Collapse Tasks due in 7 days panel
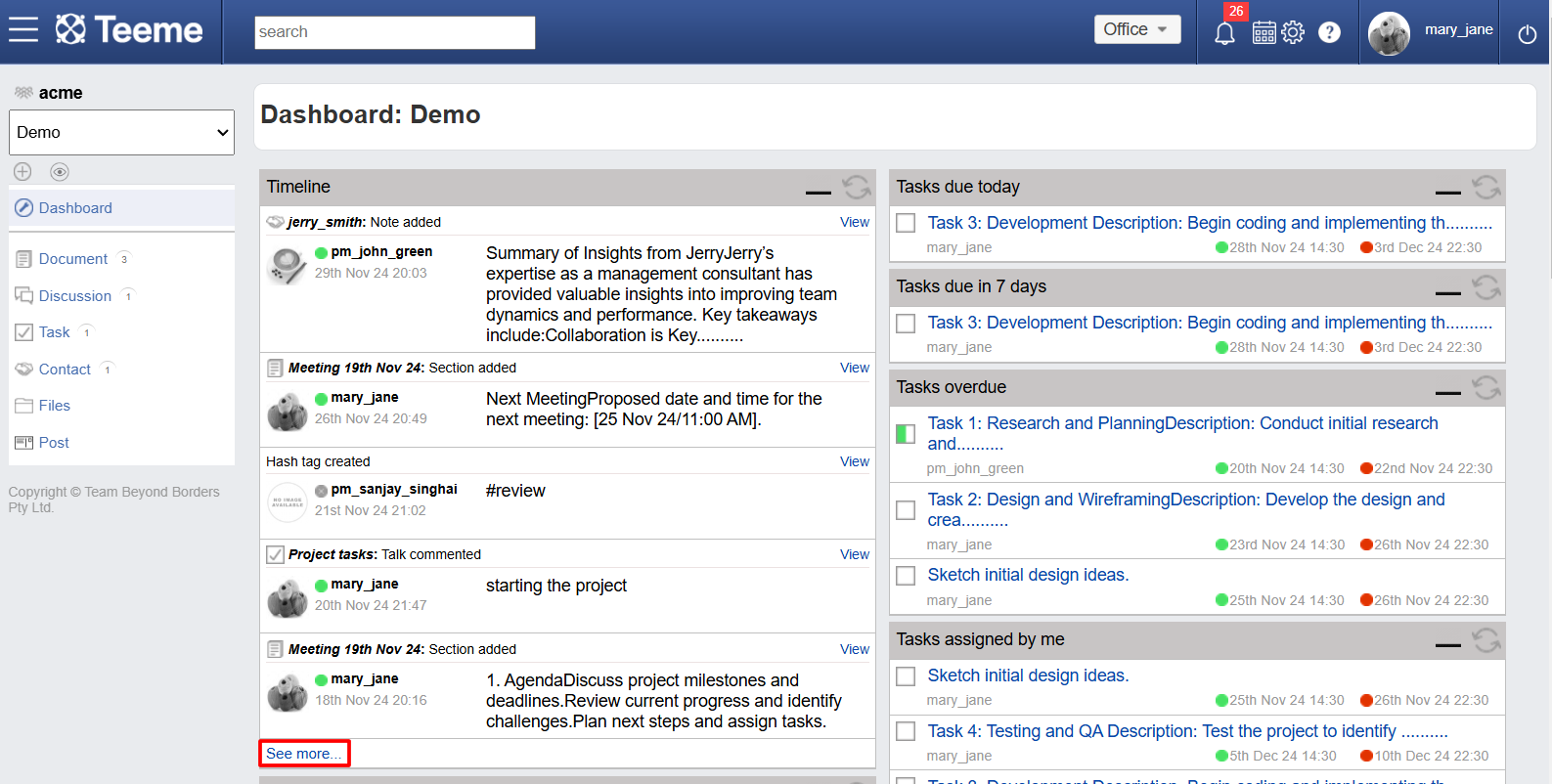Image resolution: width=1552 pixels, height=784 pixels. click(1448, 291)
